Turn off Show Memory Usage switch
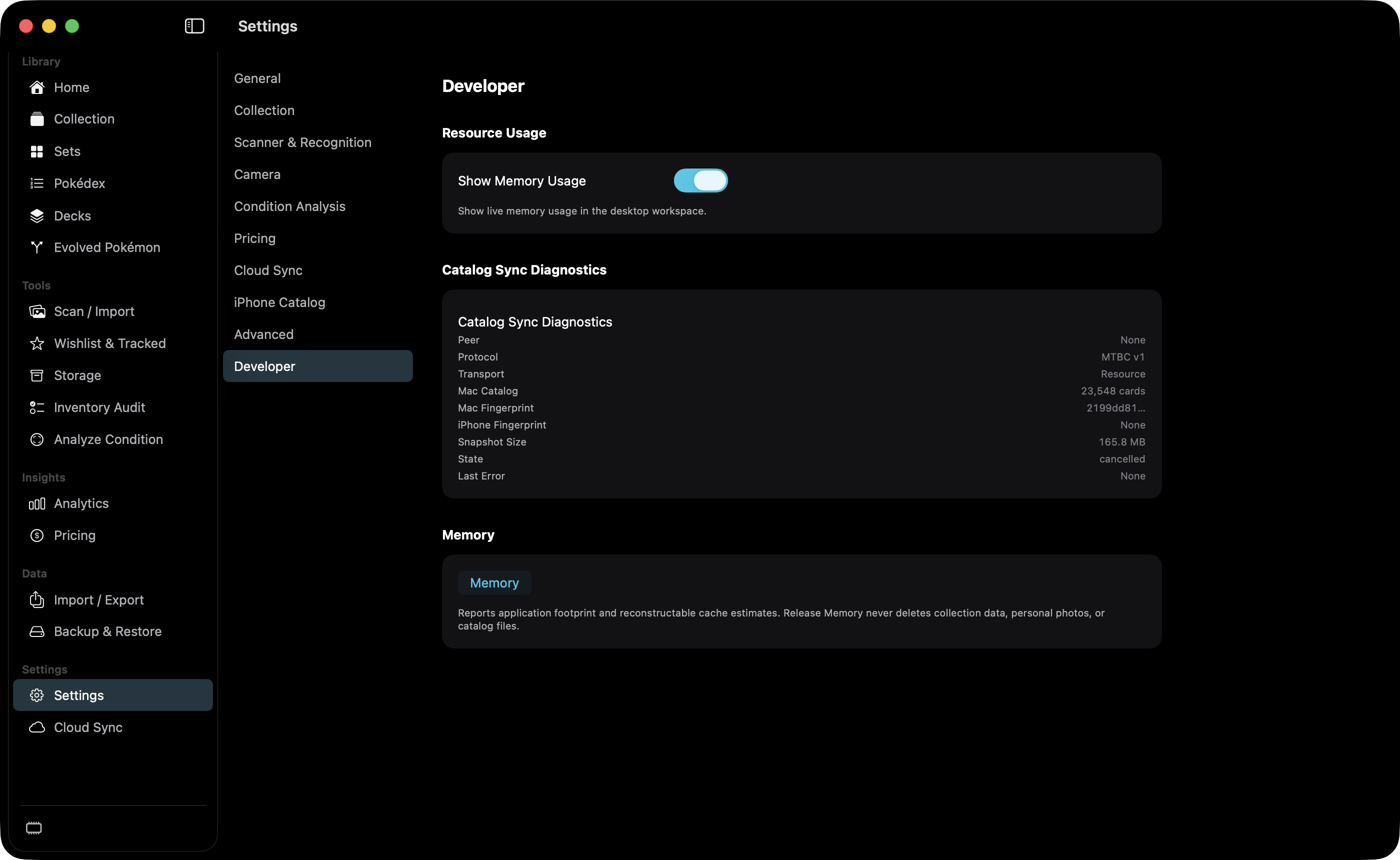 (x=700, y=181)
